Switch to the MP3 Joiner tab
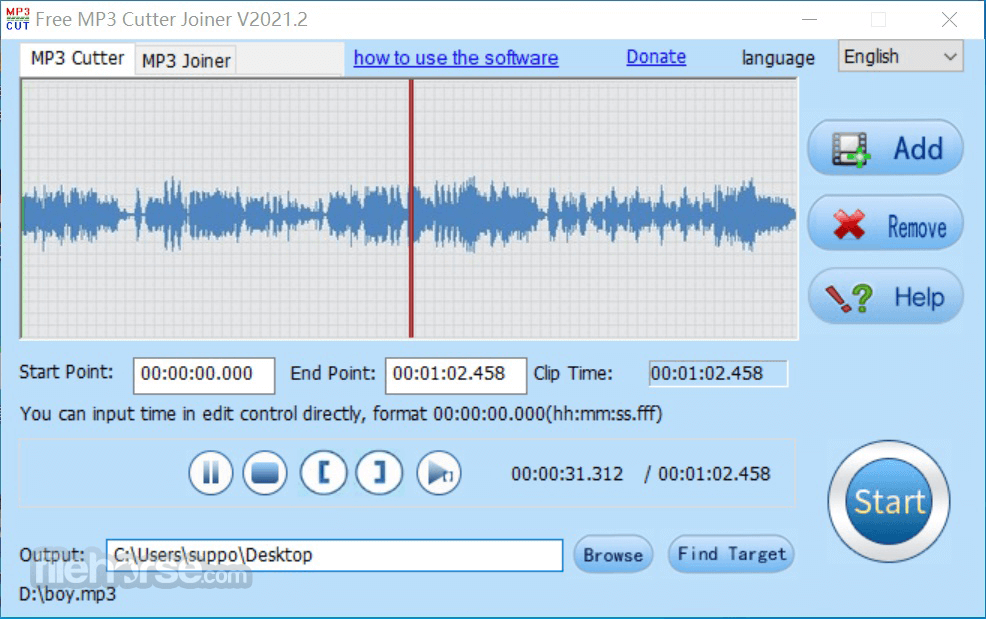Screen dimensions: 986x619 click(186, 60)
